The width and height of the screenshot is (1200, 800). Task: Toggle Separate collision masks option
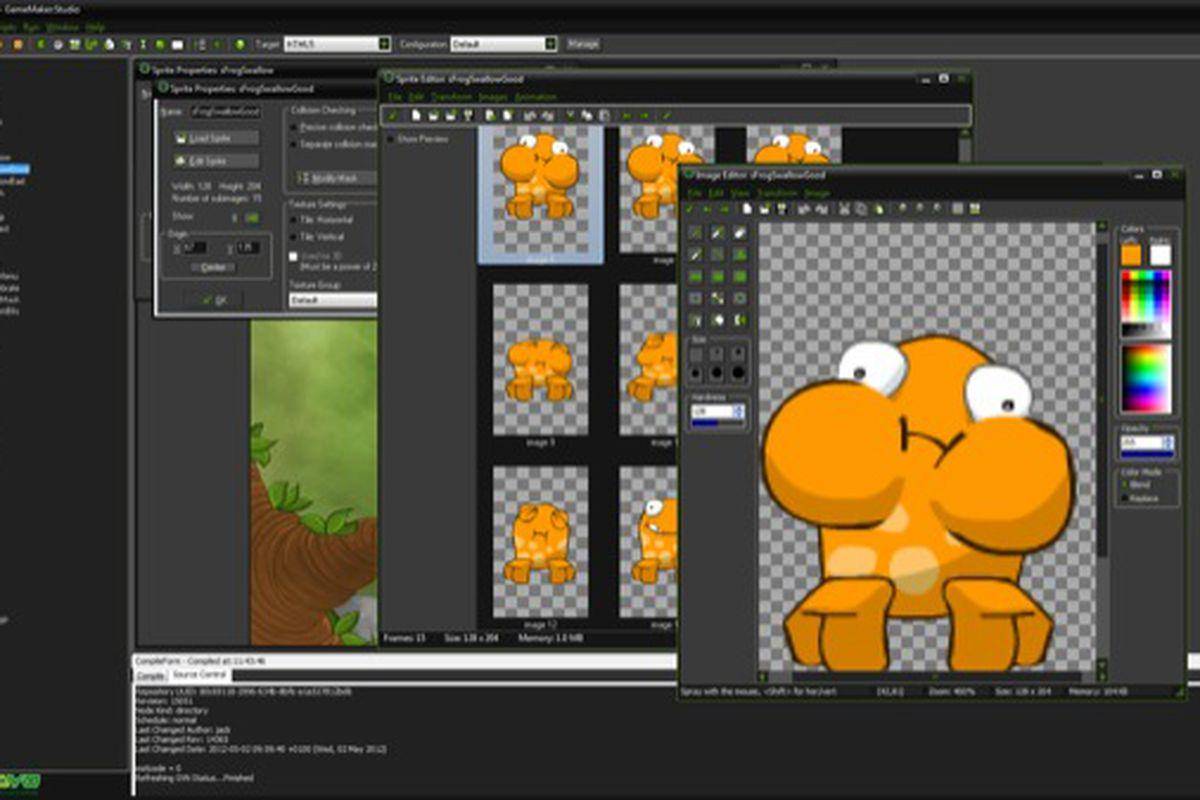pyautogui.click(x=333, y=145)
